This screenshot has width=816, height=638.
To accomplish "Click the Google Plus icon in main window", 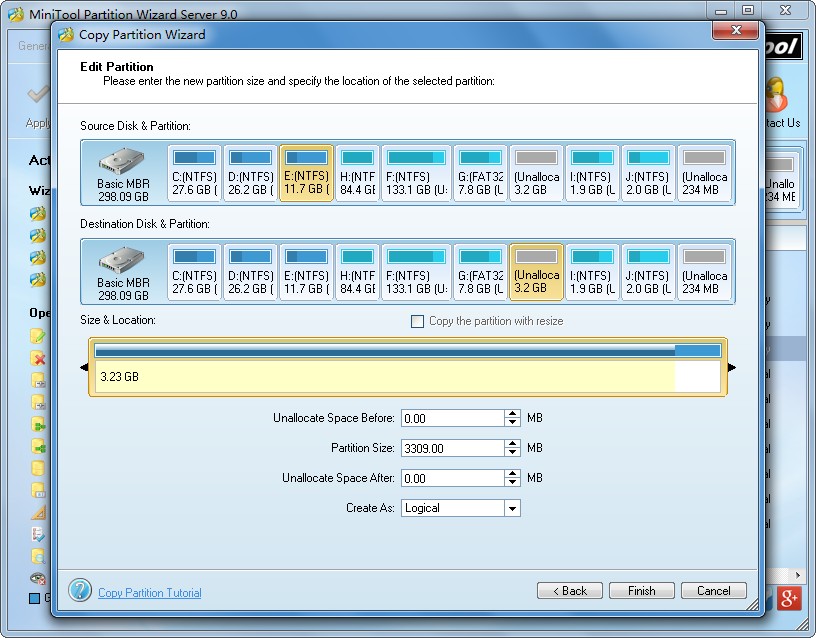I will [x=789, y=598].
